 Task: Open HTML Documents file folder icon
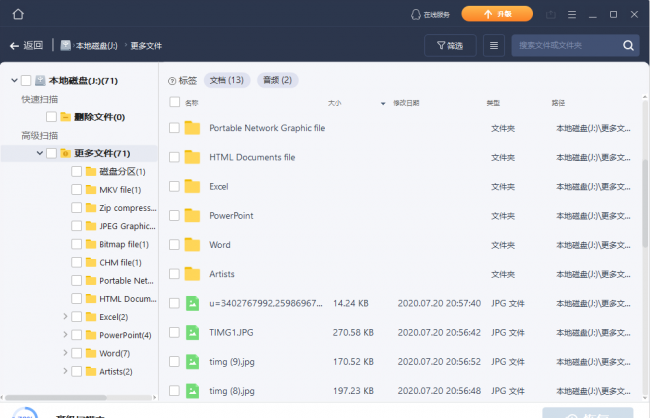click(x=192, y=157)
